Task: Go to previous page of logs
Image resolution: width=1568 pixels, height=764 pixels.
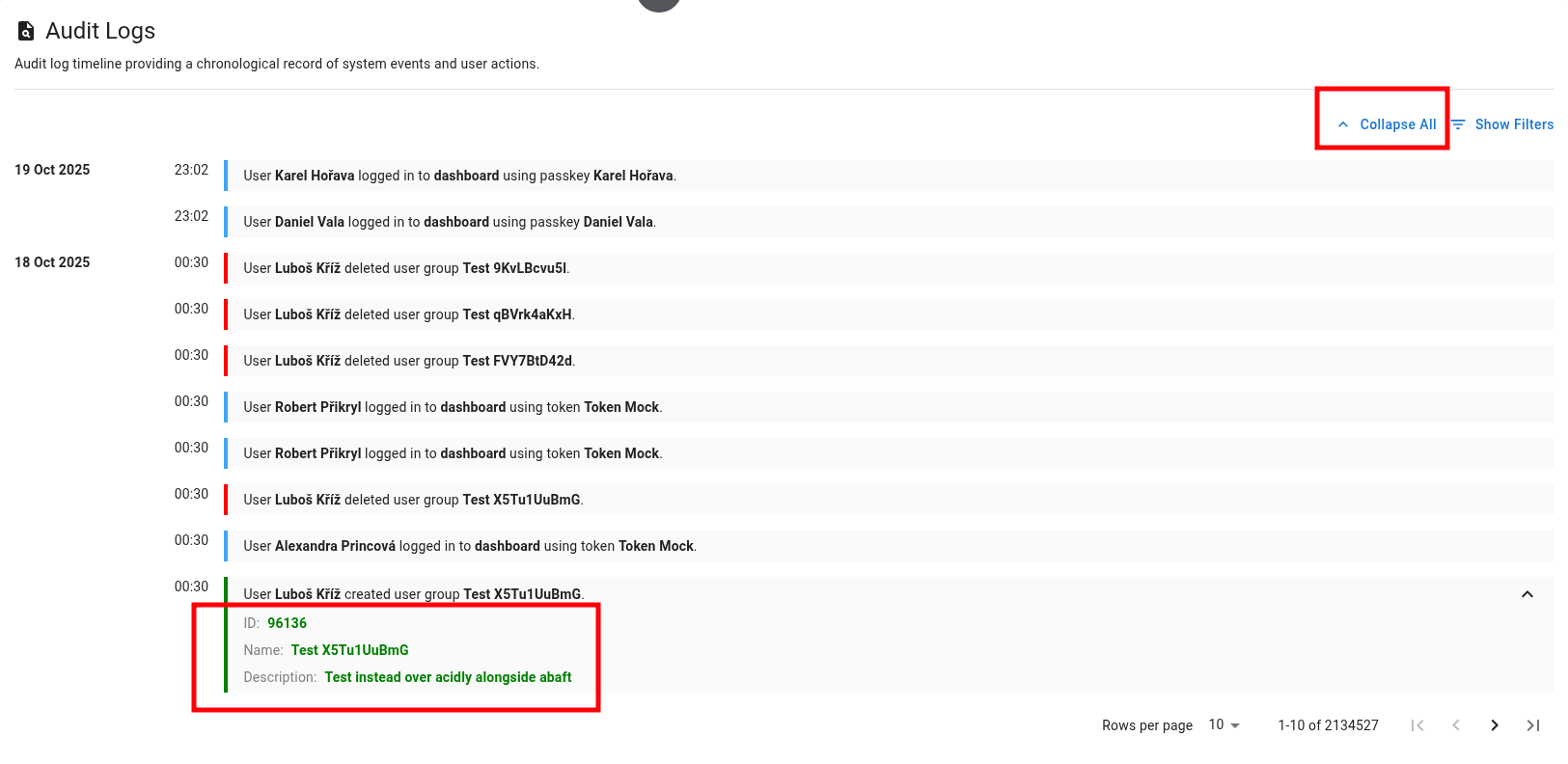Action: pyautogui.click(x=1455, y=725)
